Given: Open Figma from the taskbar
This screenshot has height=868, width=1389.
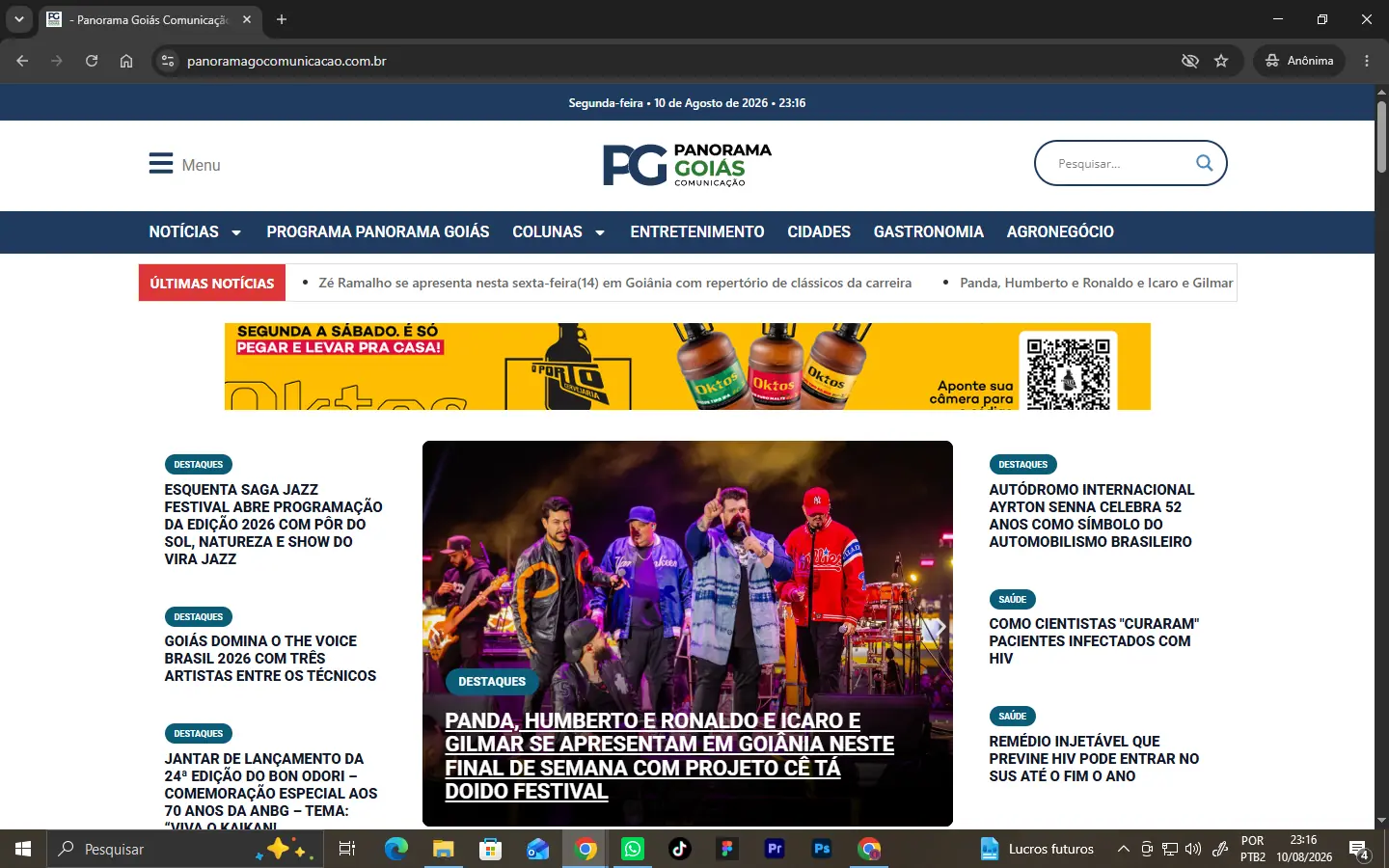Looking at the screenshot, I should [x=727, y=849].
